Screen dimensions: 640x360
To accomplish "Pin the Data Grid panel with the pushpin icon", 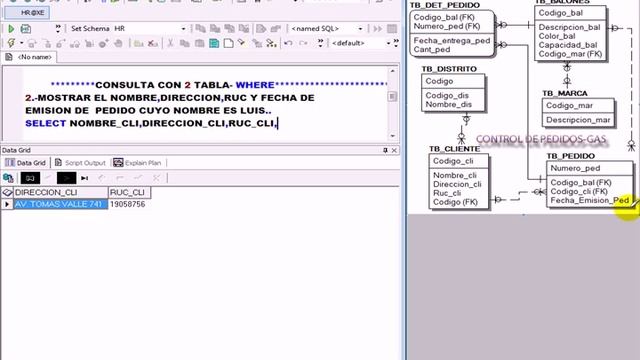I will (x=385, y=150).
